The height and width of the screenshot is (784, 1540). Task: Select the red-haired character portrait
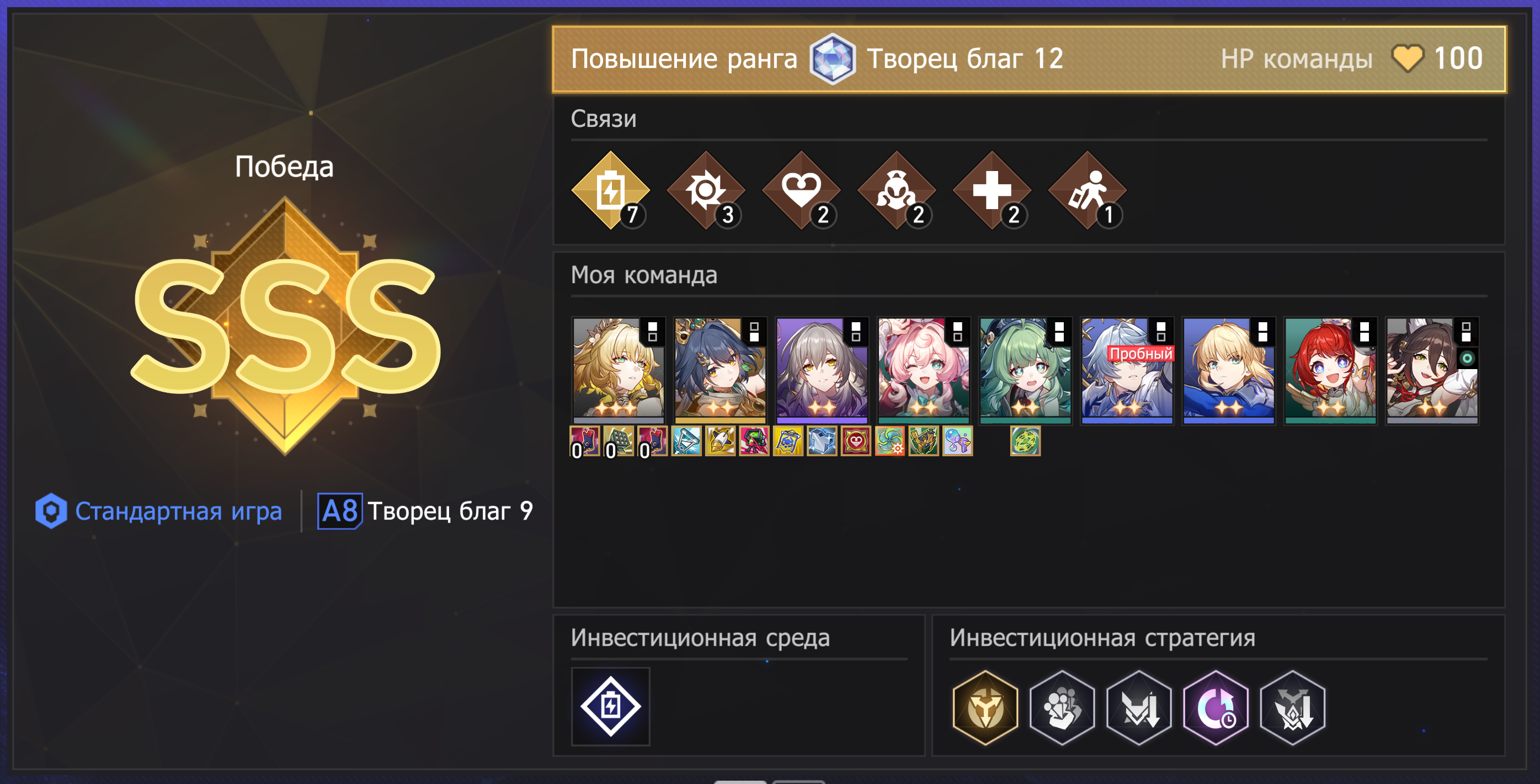[1330, 371]
